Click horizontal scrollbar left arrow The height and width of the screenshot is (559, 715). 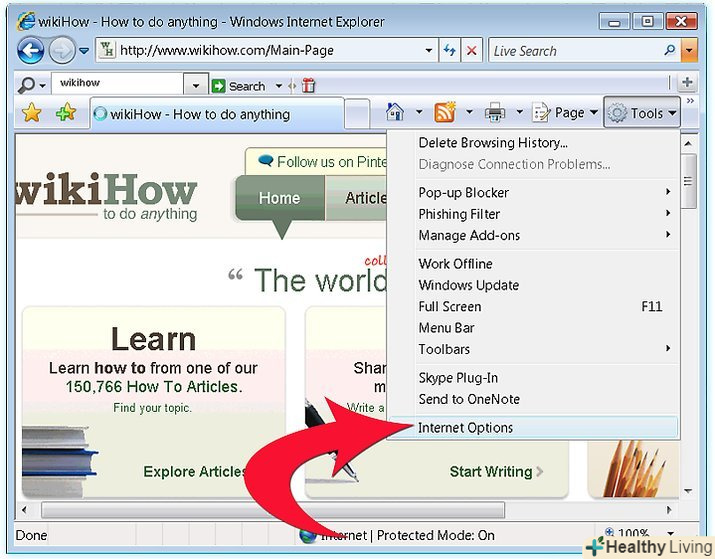coord(24,510)
